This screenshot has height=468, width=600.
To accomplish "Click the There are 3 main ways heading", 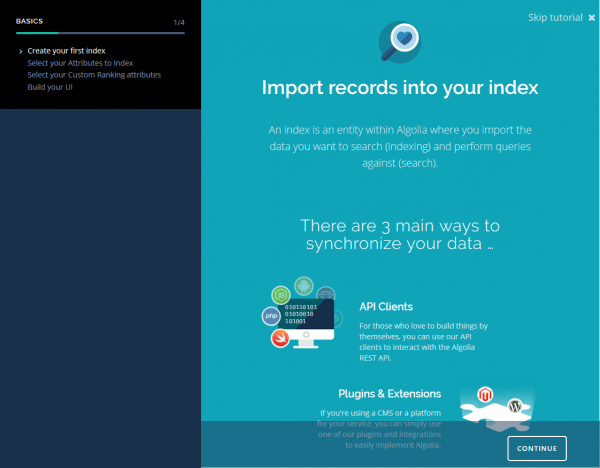I will 400,235.
